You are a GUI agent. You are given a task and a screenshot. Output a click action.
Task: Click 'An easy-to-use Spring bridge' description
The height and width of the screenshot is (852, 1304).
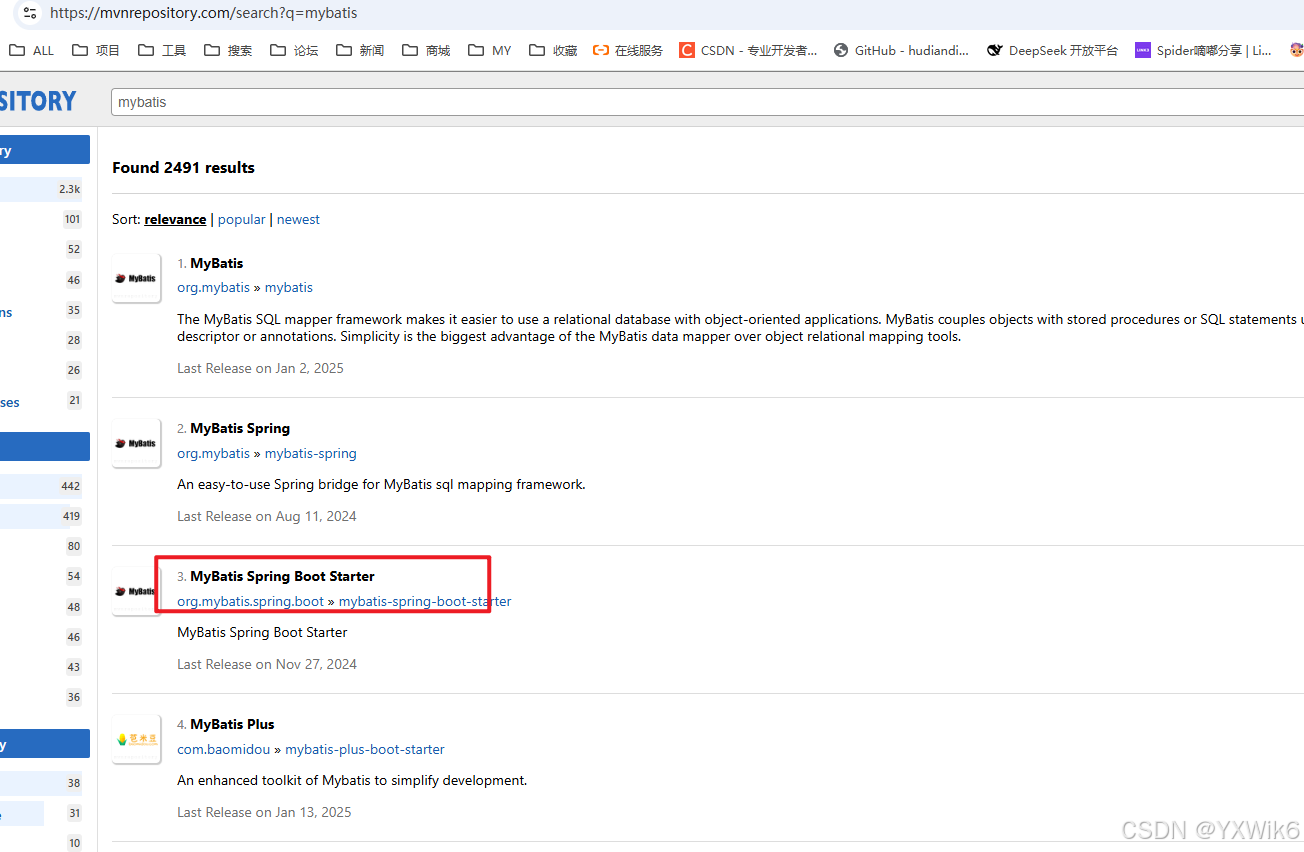(381, 484)
